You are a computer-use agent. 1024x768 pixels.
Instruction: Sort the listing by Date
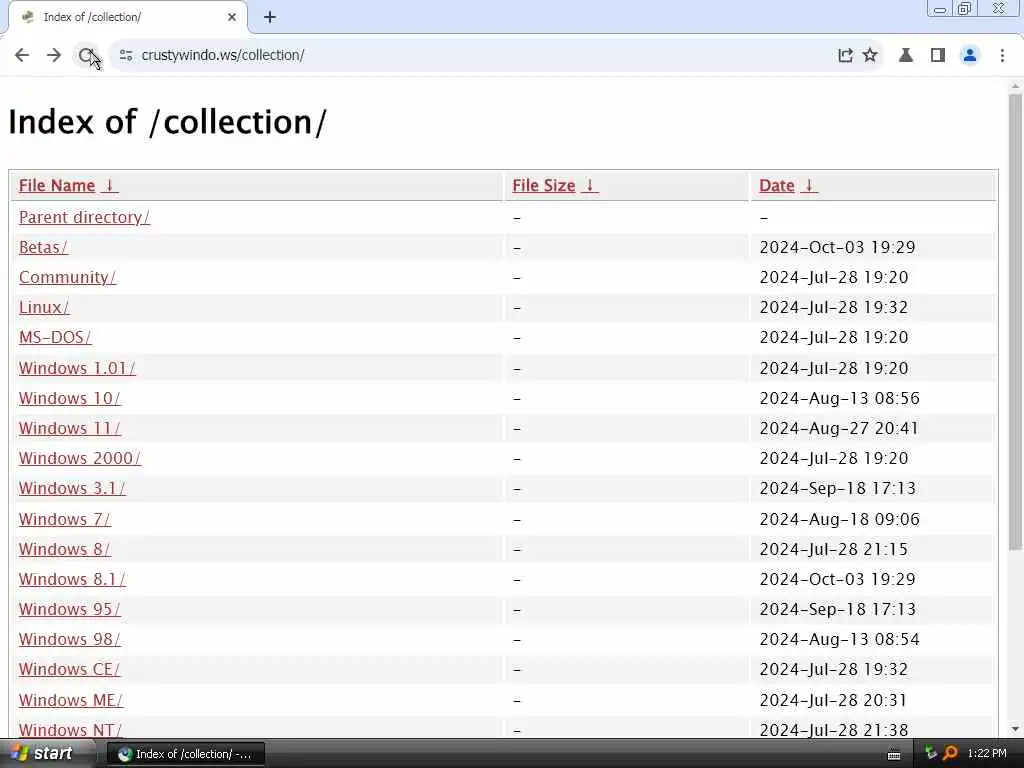click(776, 185)
